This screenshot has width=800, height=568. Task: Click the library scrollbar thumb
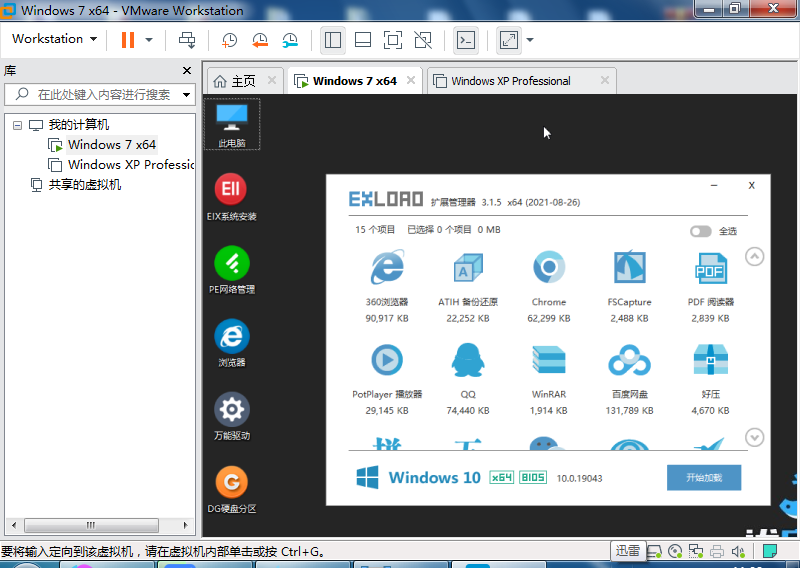(x=91, y=525)
